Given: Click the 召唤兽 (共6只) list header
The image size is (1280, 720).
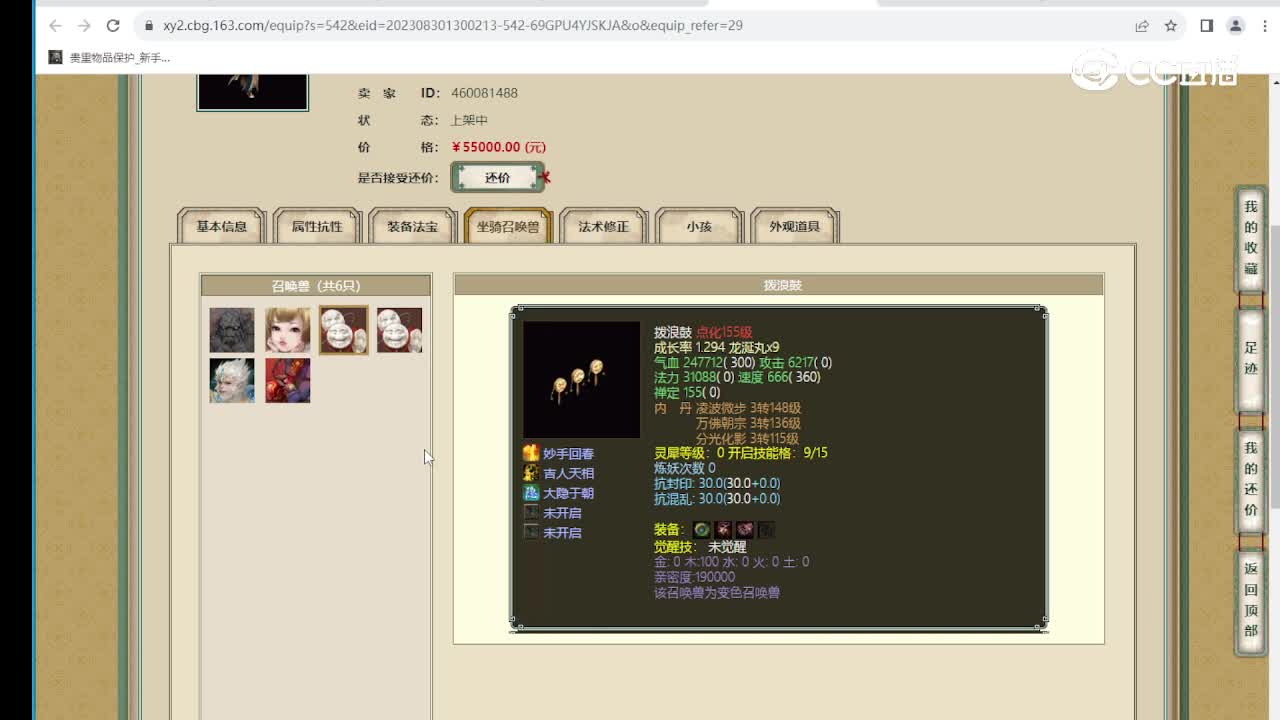Looking at the screenshot, I should point(316,285).
